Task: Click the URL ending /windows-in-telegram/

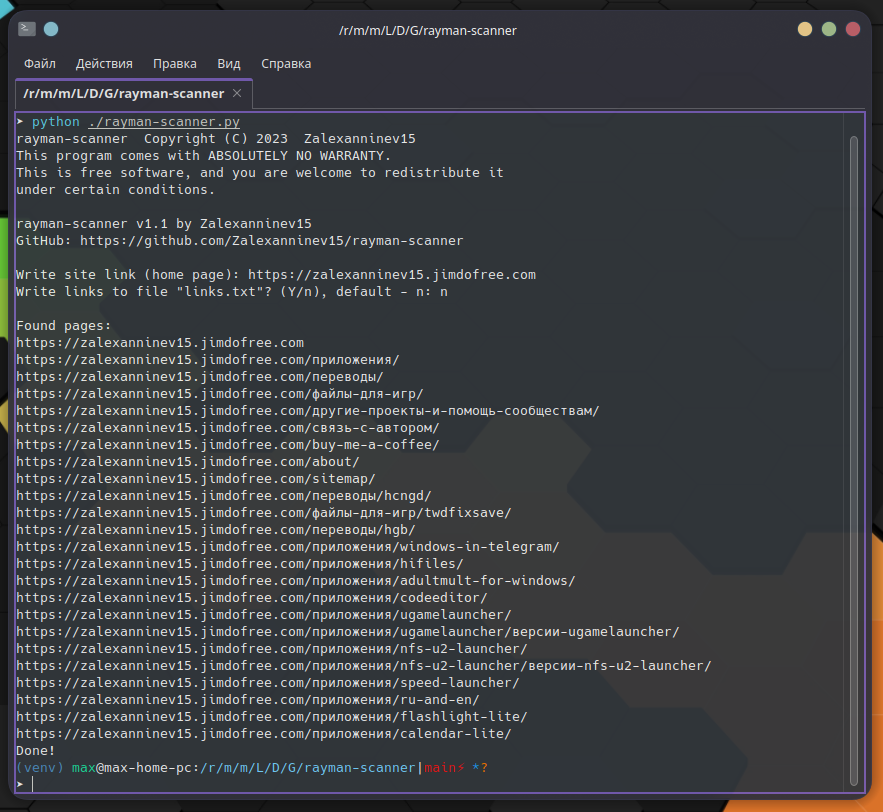Action: 288,546
